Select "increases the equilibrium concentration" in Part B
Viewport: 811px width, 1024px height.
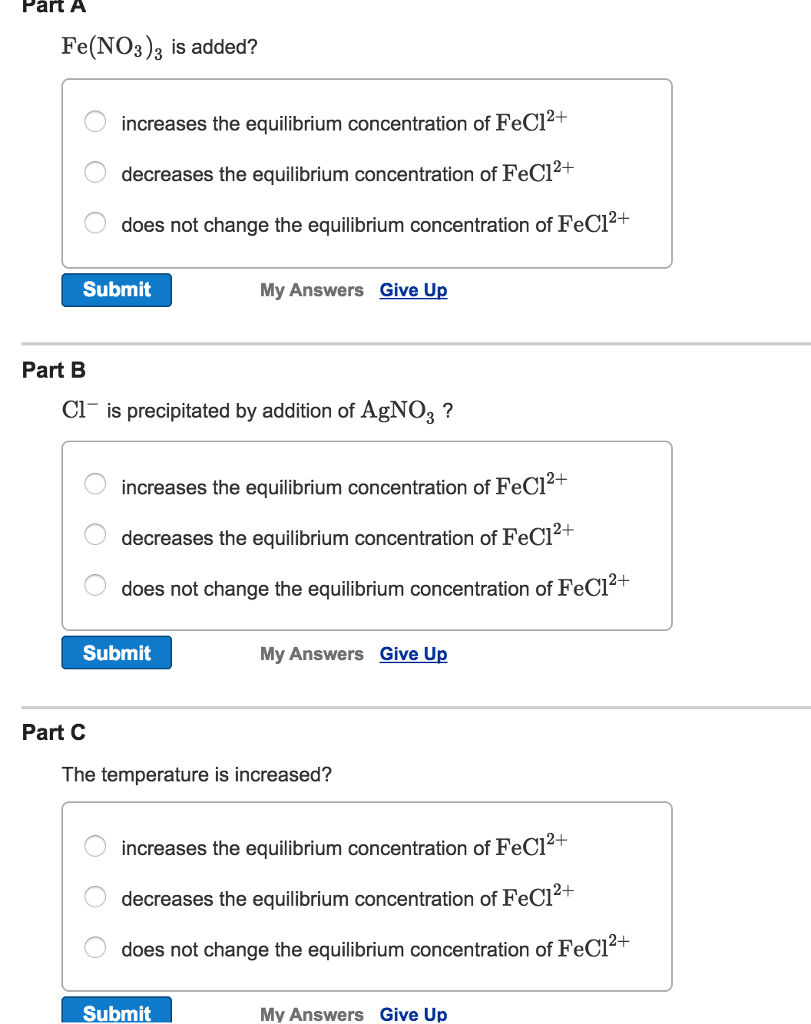(95, 484)
